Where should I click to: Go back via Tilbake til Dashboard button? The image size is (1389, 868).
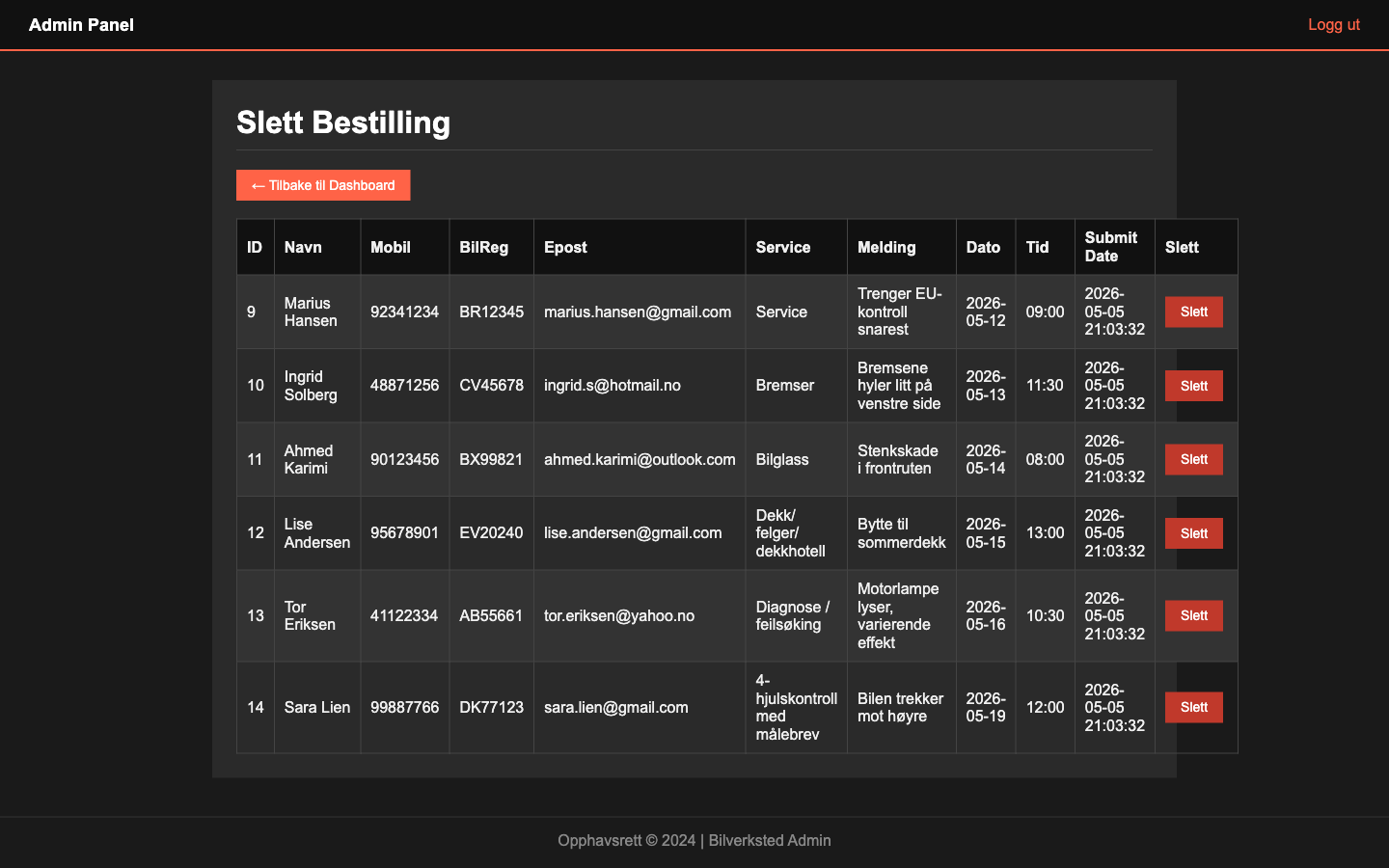[323, 185]
